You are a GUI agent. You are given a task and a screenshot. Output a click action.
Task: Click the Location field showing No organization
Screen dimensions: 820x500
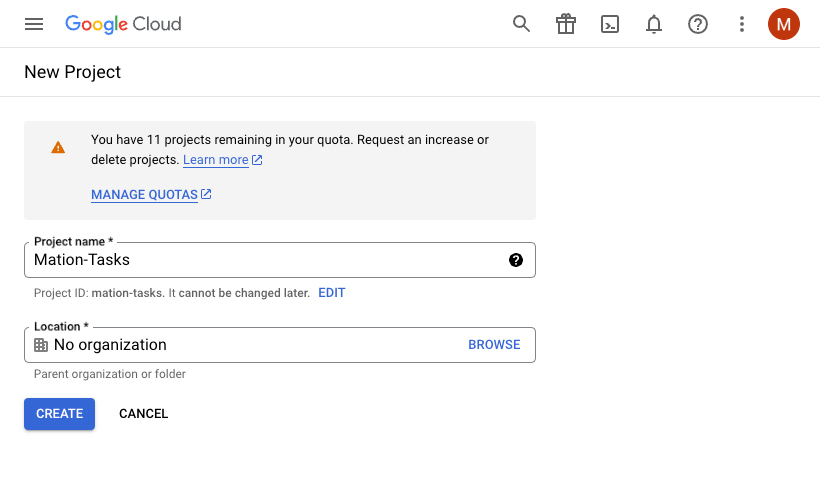pos(280,345)
